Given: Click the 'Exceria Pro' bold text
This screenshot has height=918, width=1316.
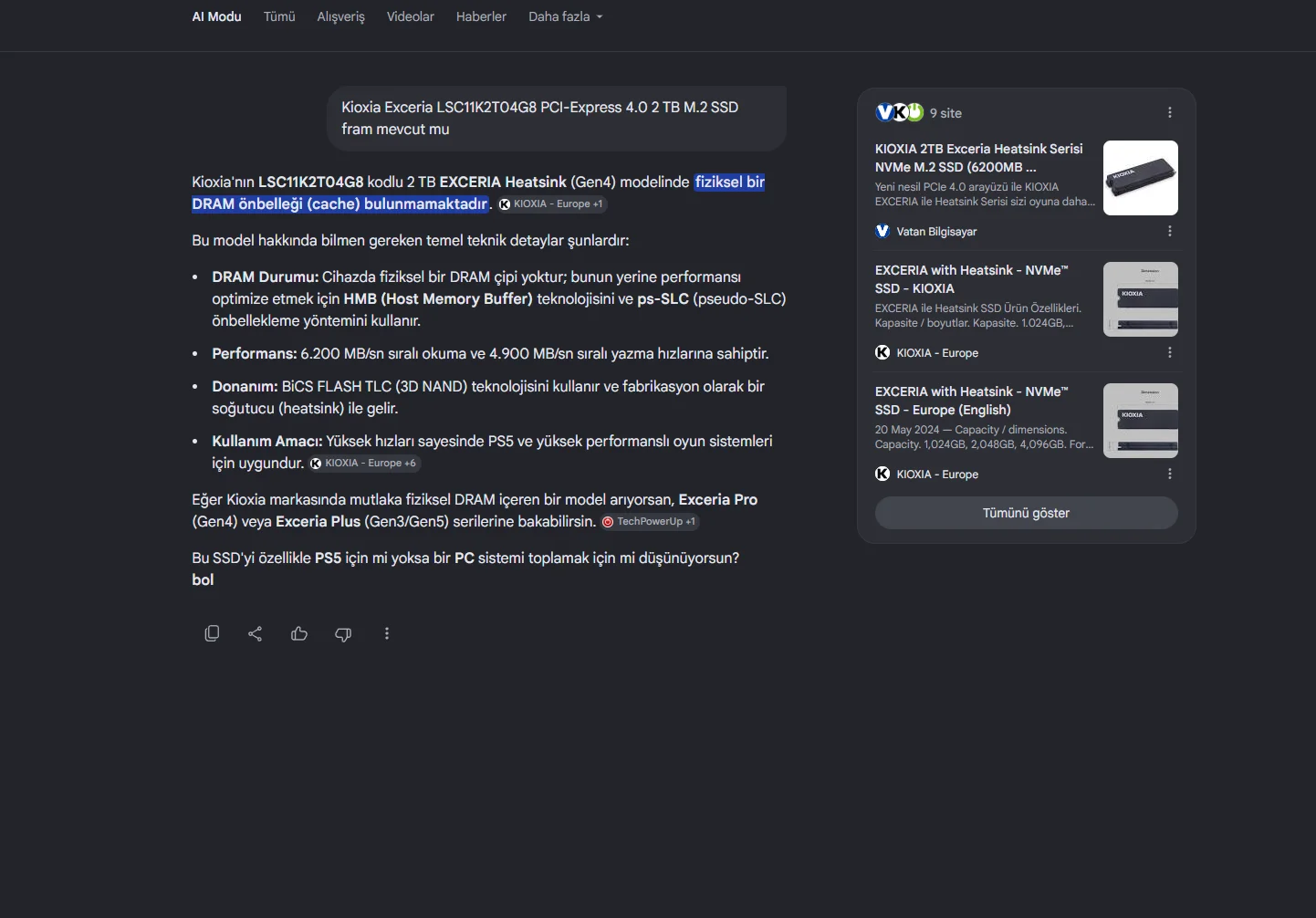Looking at the screenshot, I should [x=718, y=499].
